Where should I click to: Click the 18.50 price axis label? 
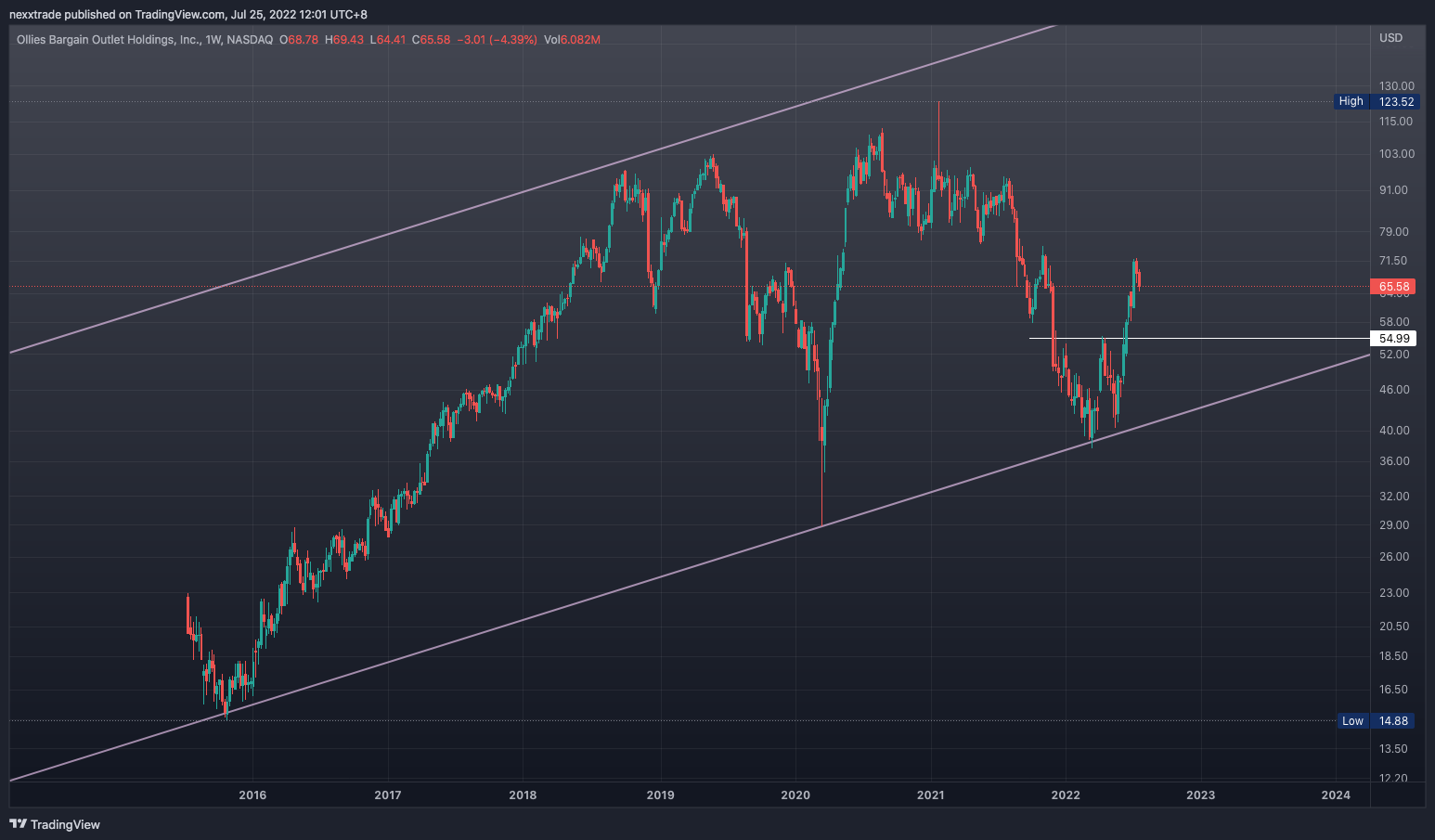coord(1394,656)
